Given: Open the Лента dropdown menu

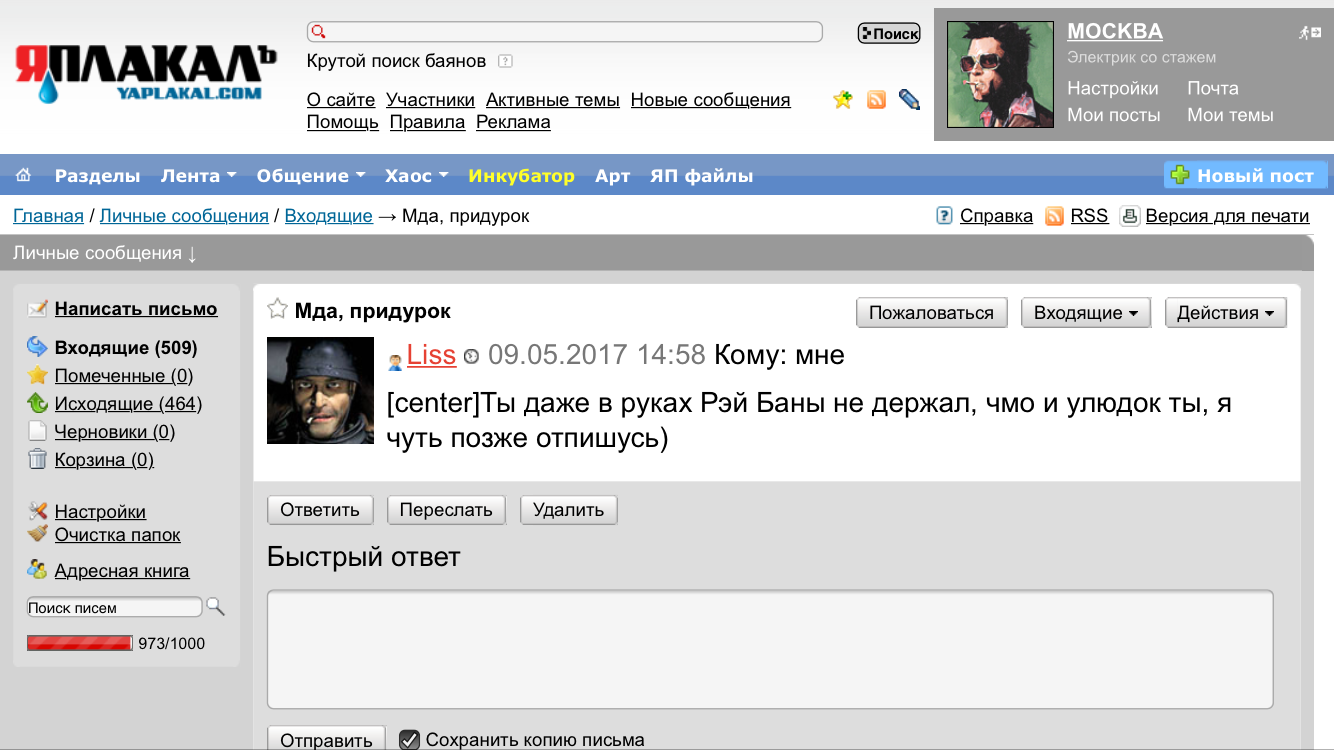Looking at the screenshot, I should point(198,176).
